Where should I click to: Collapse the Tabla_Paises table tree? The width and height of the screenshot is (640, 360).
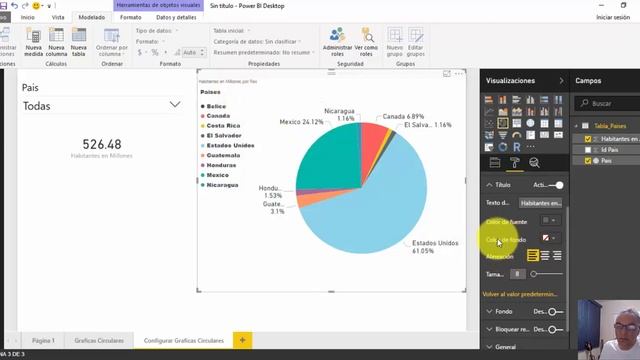576,126
